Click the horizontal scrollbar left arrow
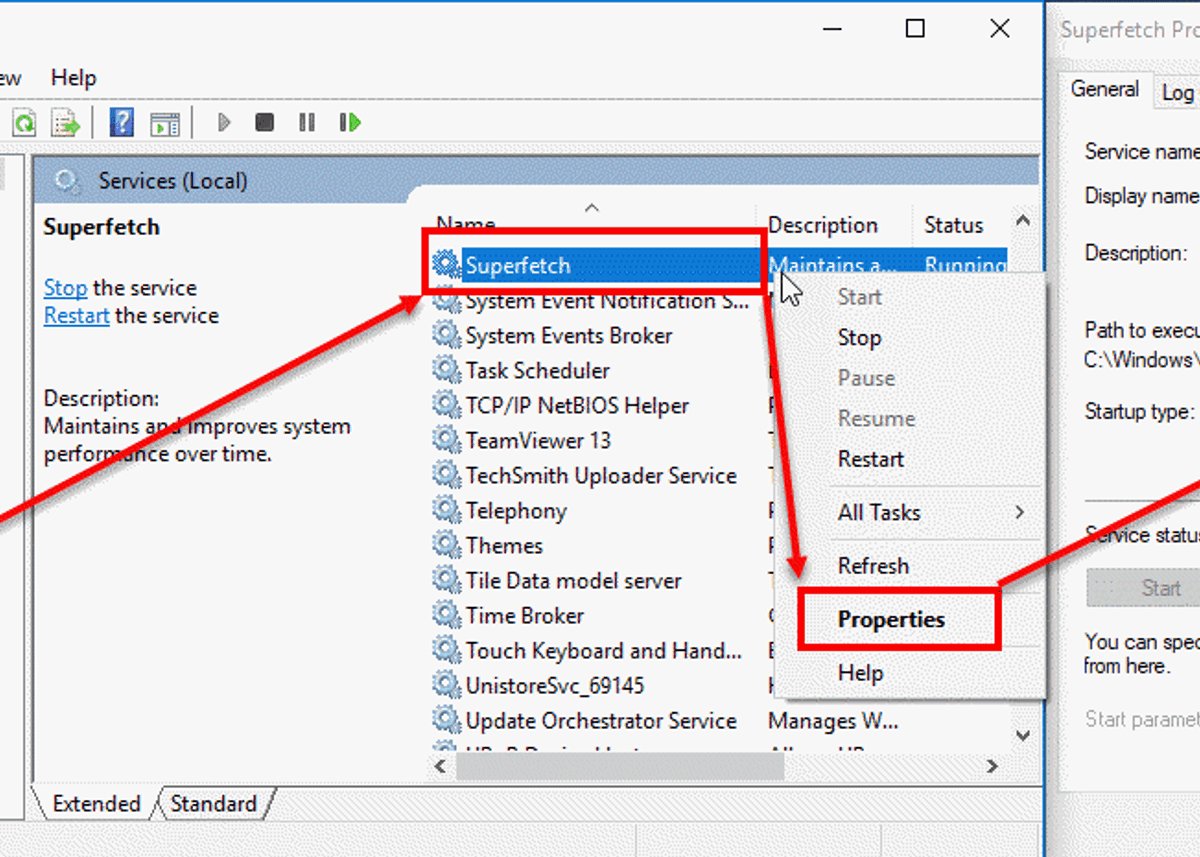 point(441,767)
